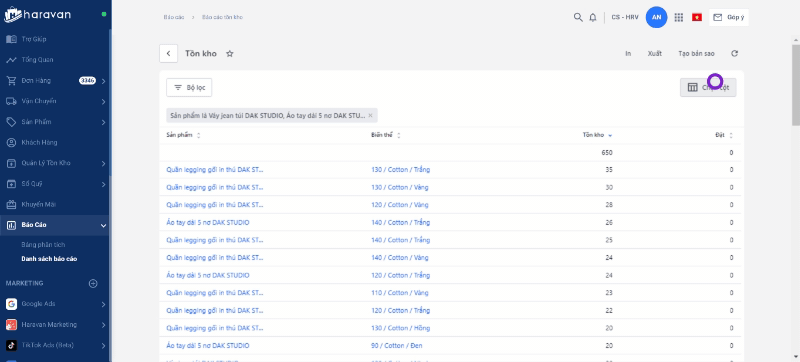This screenshot has height=362, width=800.
Task: Change language via Vietnam flag
Action: point(696,17)
